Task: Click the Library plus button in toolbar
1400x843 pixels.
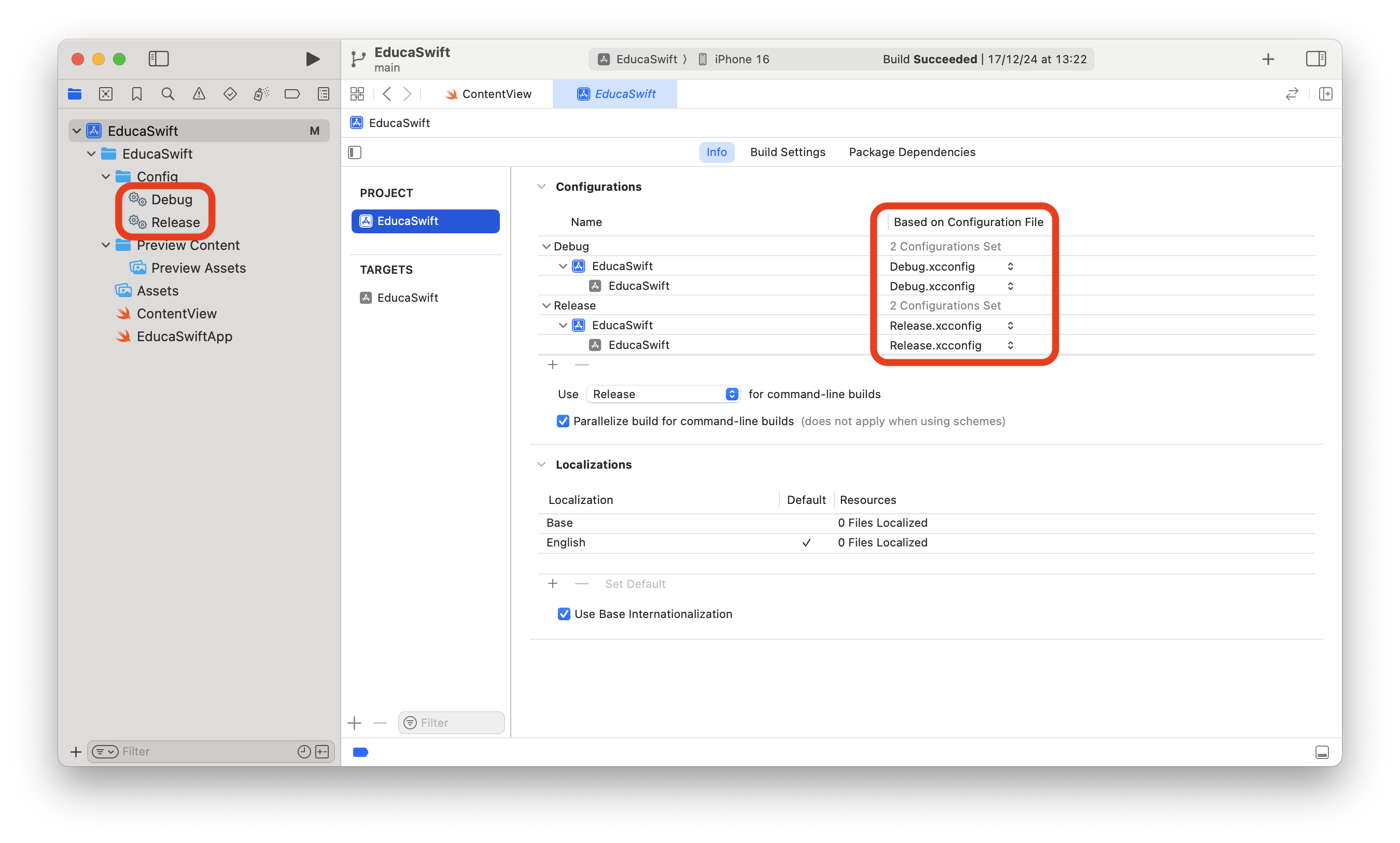Action: [x=1268, y=59]
